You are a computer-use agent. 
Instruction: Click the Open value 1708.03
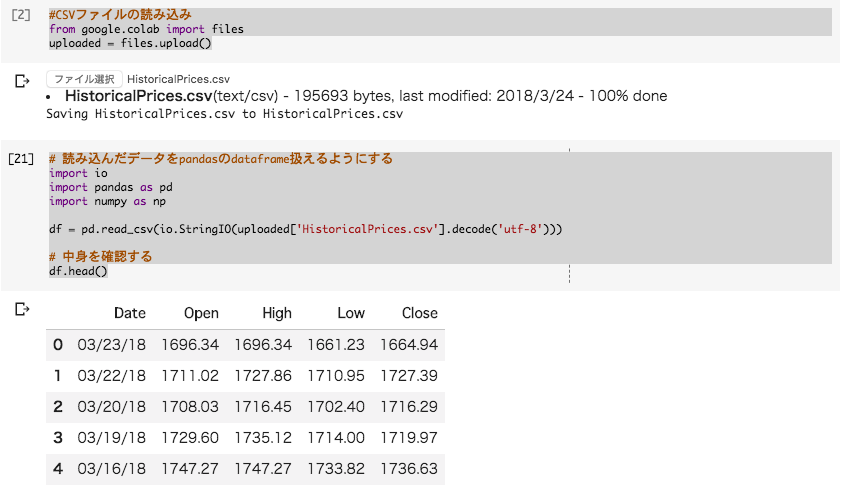point(190,407)
